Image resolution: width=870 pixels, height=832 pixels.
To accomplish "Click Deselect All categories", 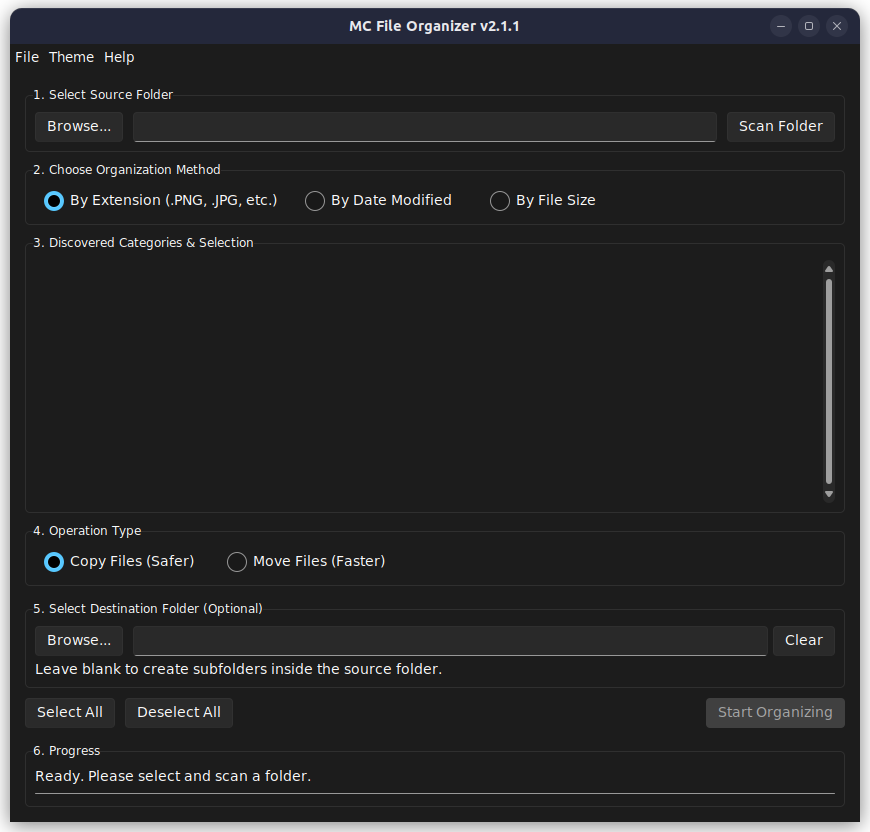I will click(178, 712).
